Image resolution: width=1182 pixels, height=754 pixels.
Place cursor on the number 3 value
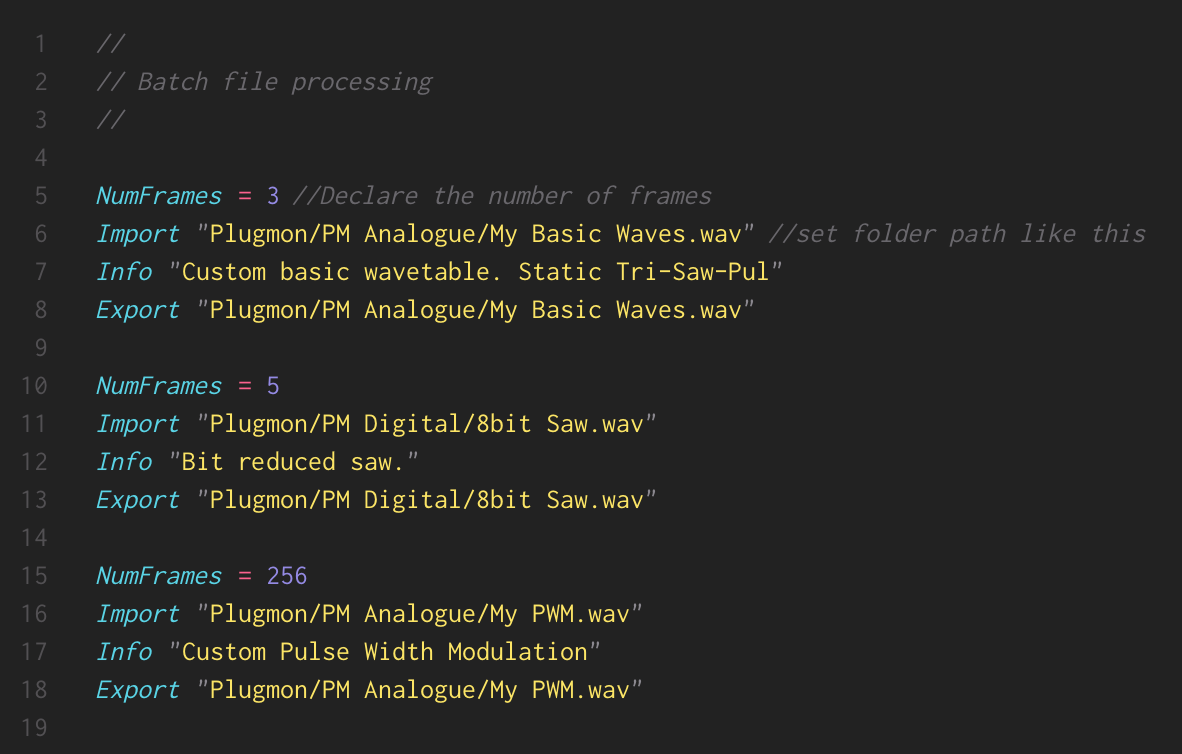pos(273,196)
